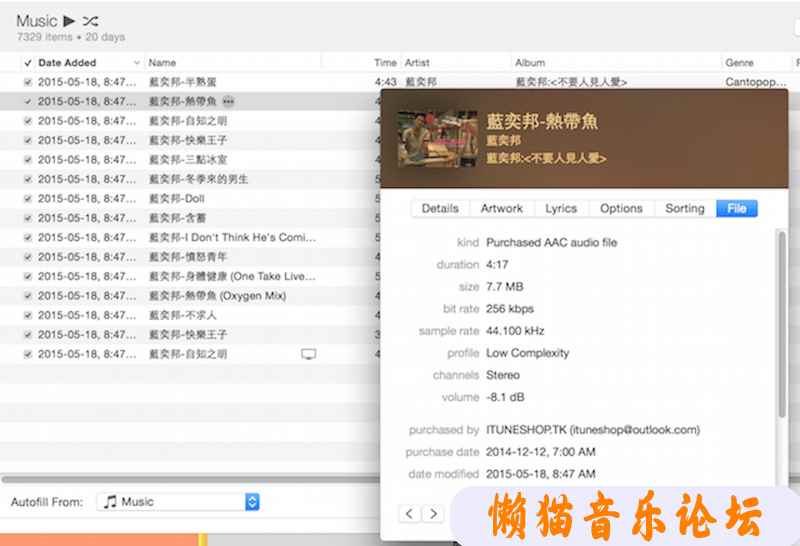Viewport: 800px width, 546px height.
Task: Sort by the Album column header
Action: pyautogui.click(x=530, y=63)
